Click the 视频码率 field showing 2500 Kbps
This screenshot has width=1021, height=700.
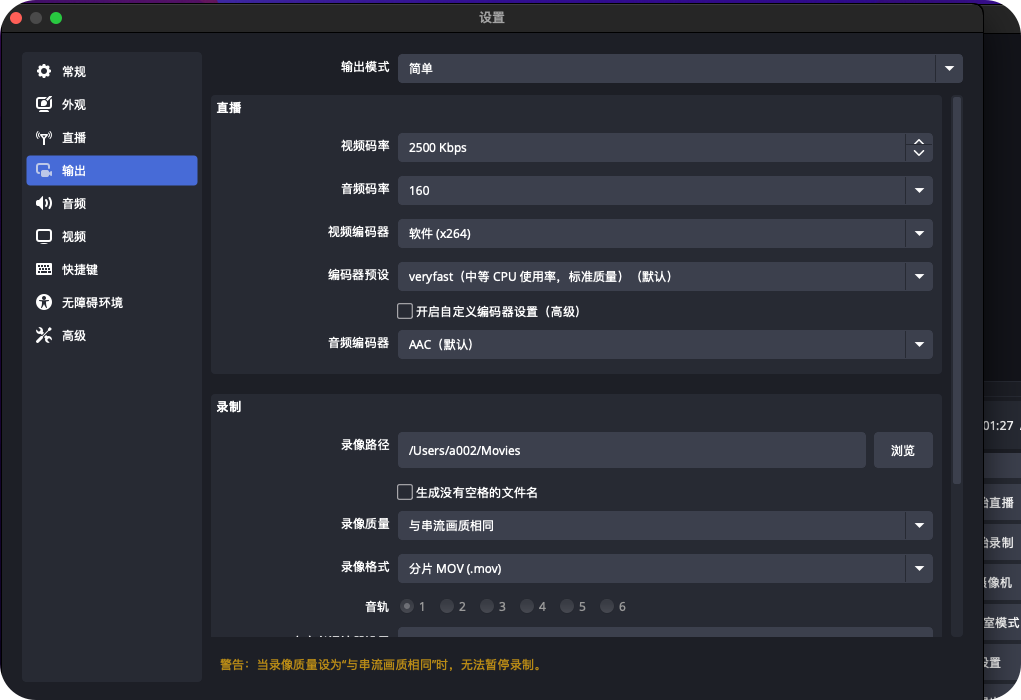pos(651,147)
